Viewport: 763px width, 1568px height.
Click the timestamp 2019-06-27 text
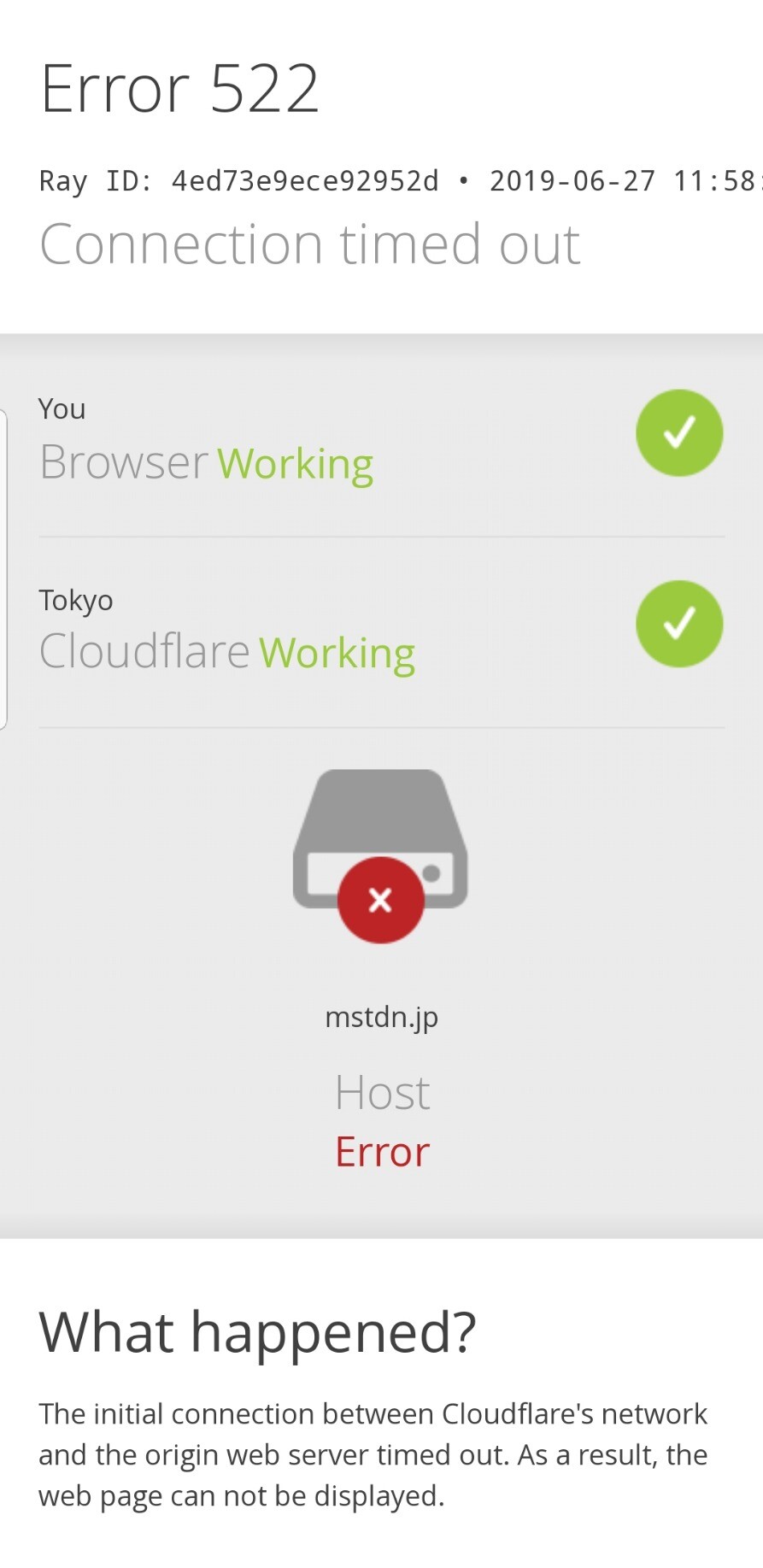(x=572, y=181)
